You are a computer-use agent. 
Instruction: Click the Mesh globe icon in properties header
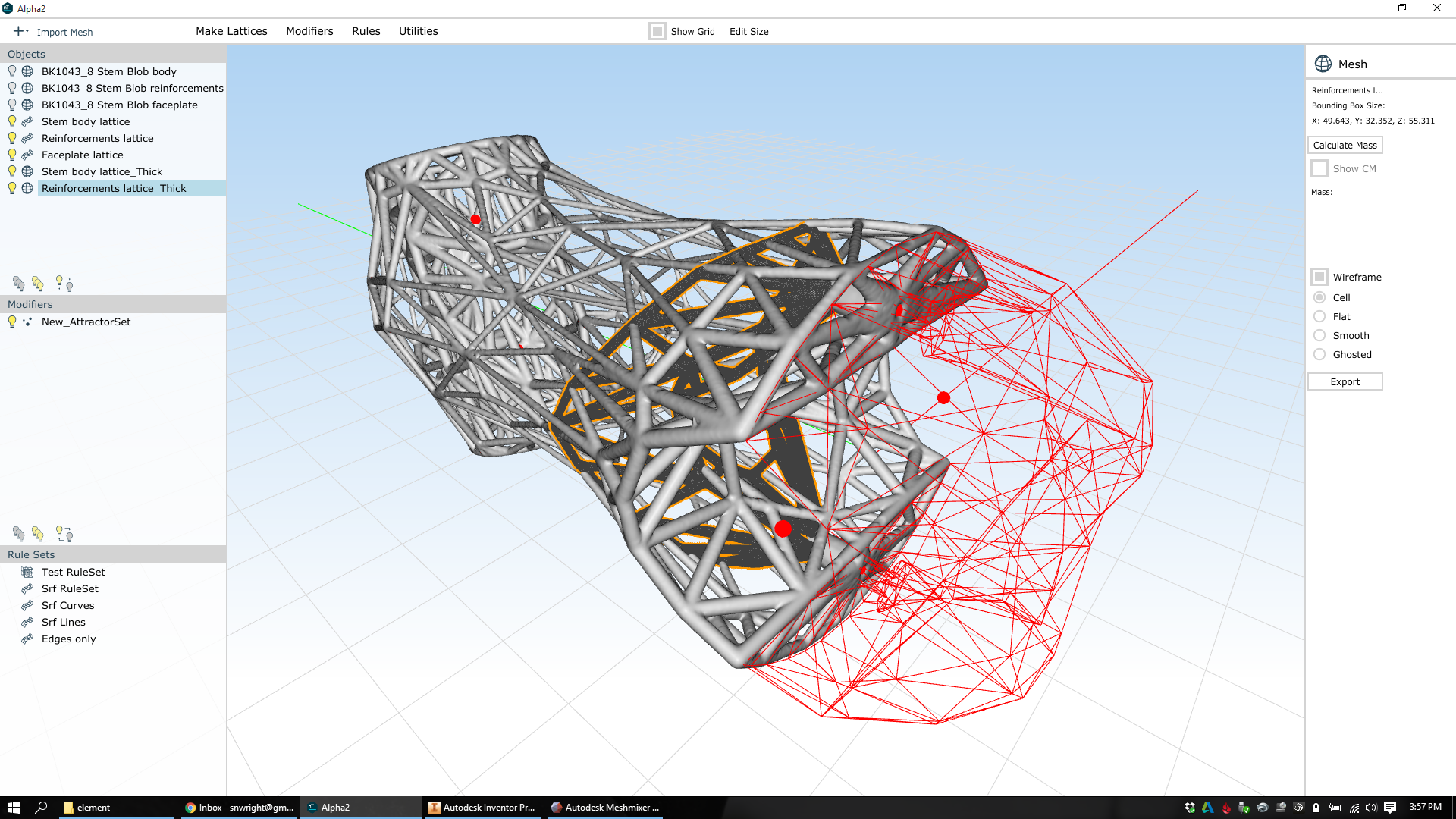click(x=1323, y=64)
